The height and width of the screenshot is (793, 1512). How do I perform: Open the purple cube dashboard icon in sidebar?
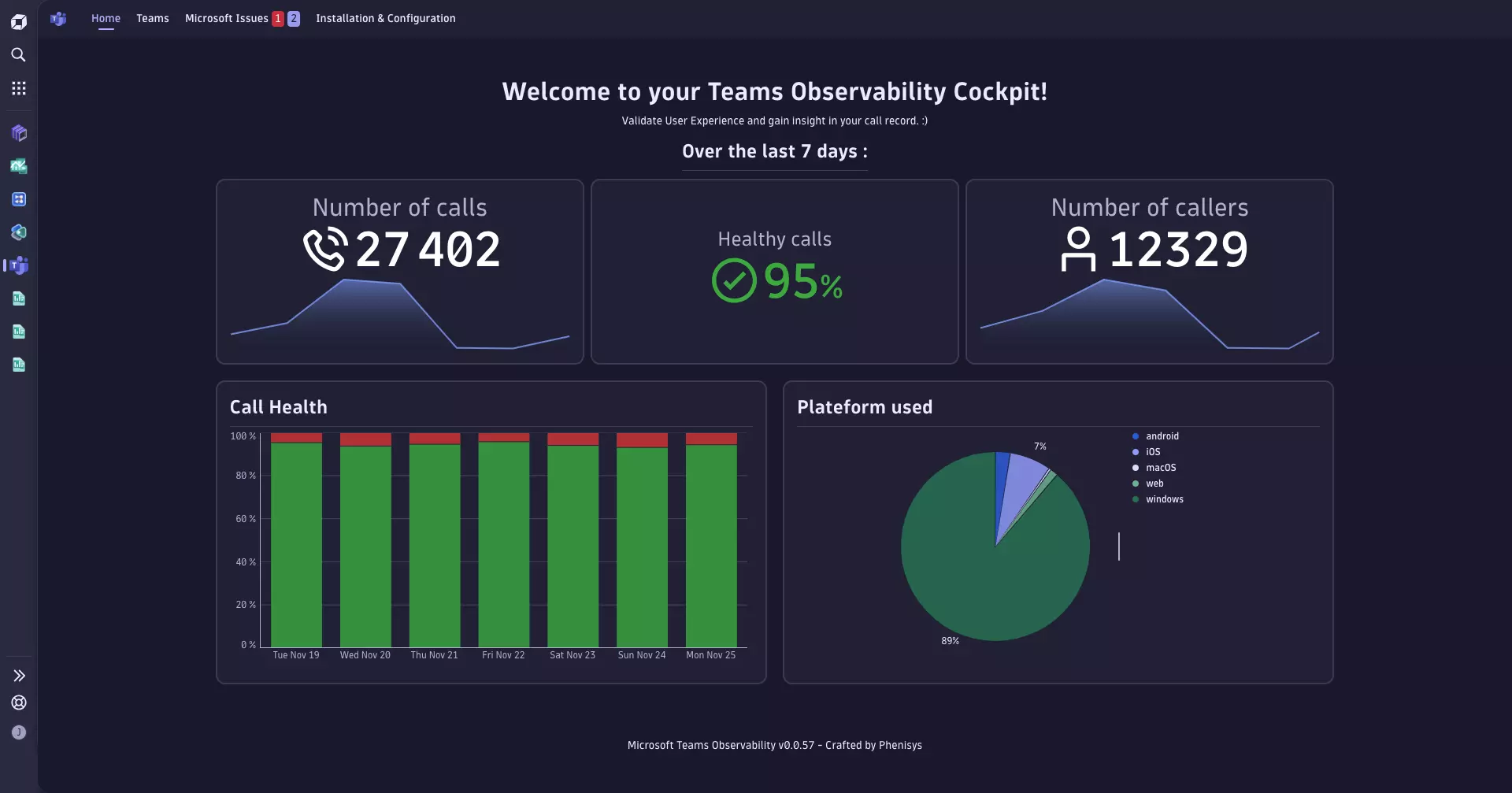(x=19, y=133)
